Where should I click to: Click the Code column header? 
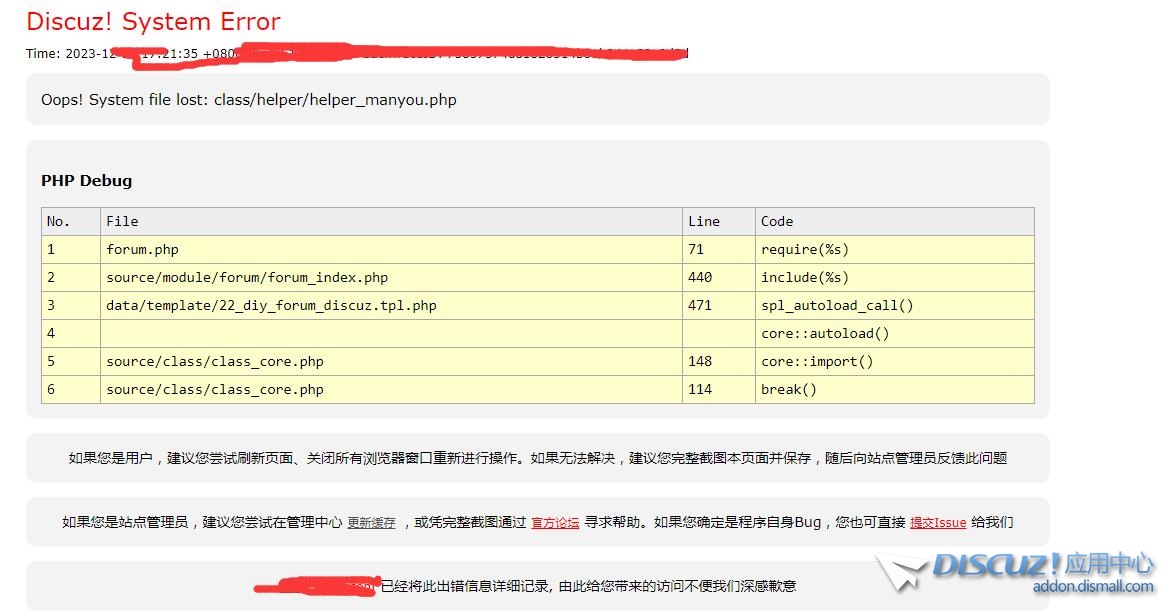pyautogui.click(x=777, y=222)
